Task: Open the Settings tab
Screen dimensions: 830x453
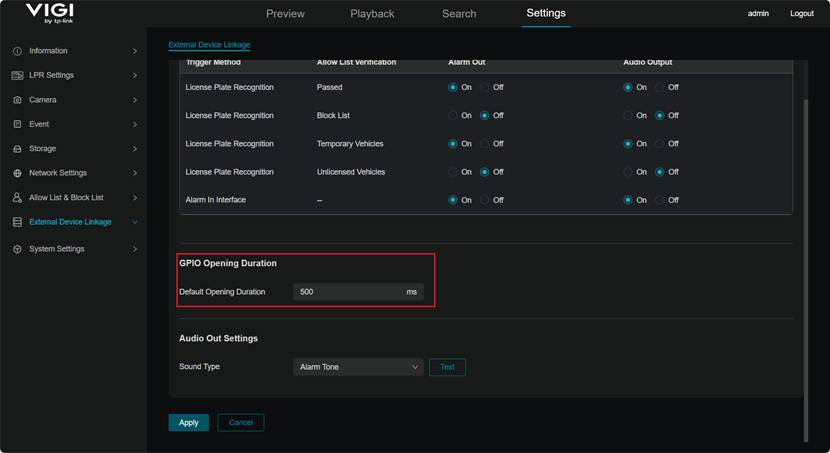Action: (546, 13)
